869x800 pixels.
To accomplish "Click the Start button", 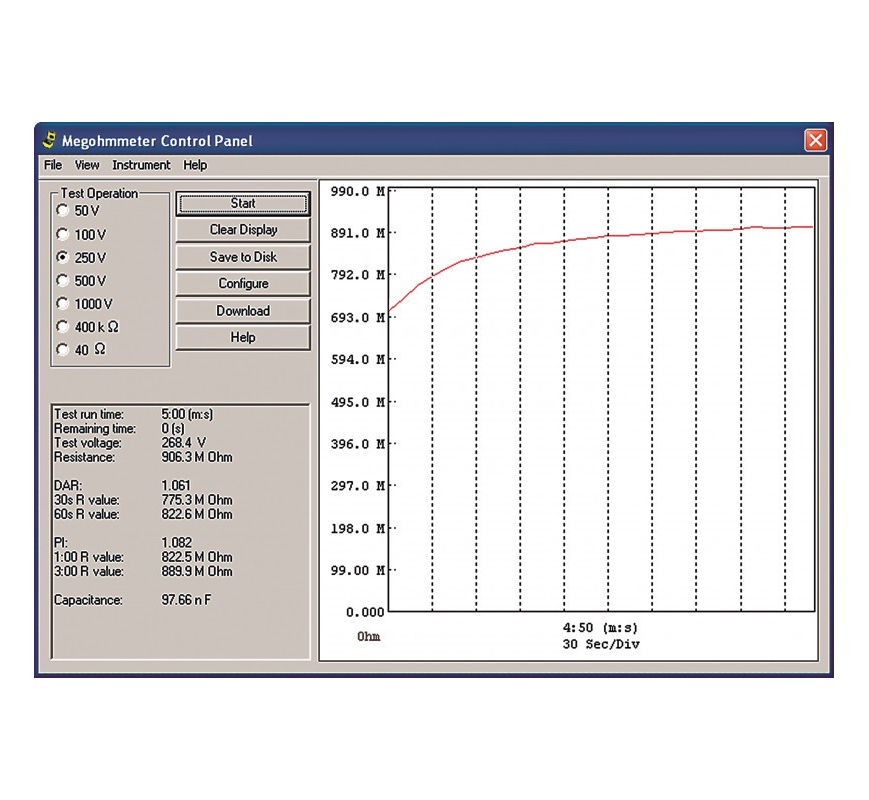I will click(243, 203).
